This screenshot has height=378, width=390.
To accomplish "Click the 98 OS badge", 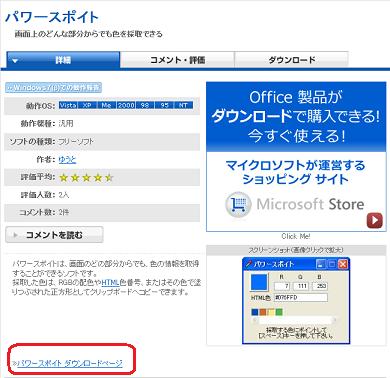I will 145,105.
